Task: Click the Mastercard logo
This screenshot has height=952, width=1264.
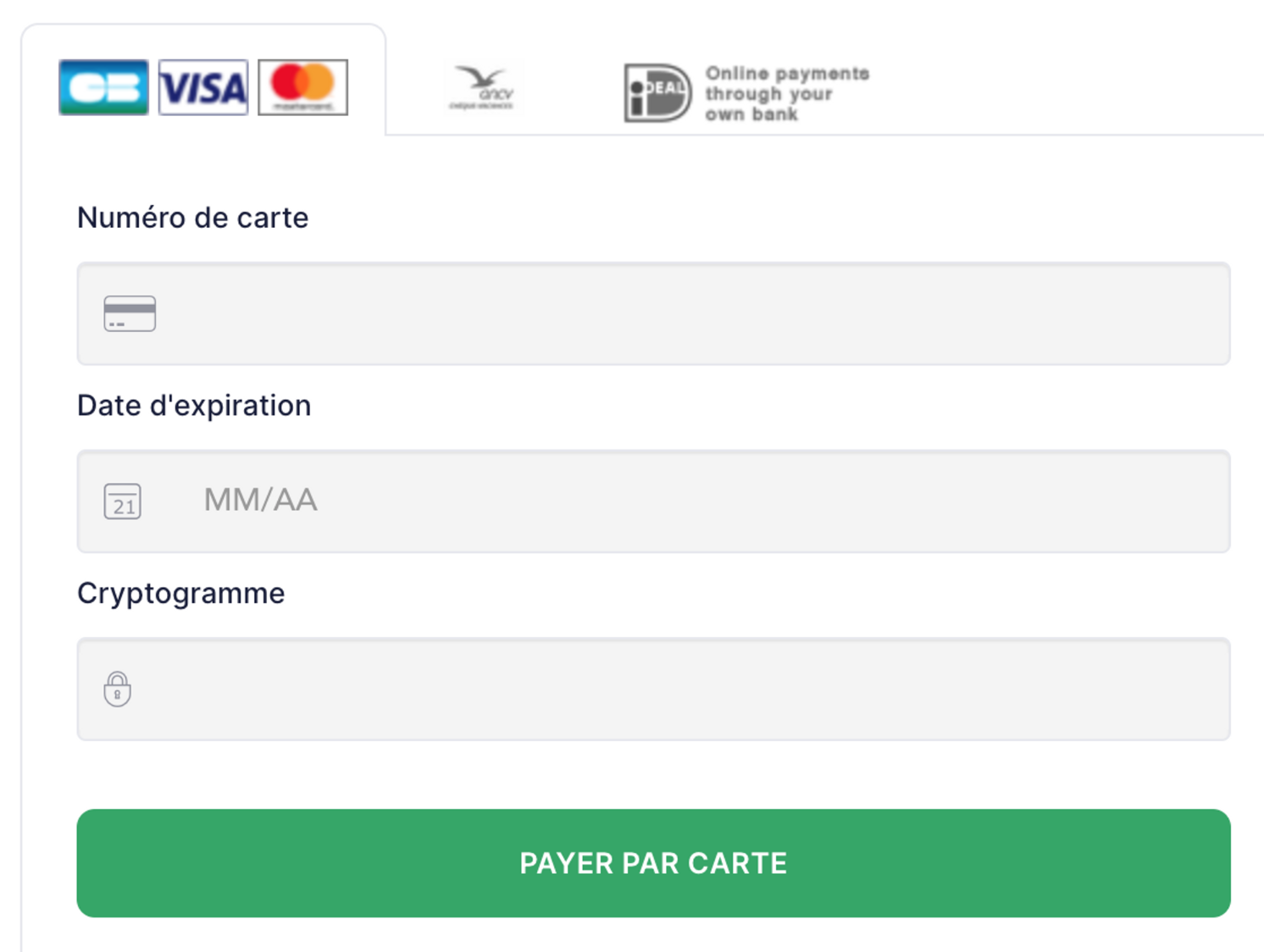Action: (x=303, y=87)
